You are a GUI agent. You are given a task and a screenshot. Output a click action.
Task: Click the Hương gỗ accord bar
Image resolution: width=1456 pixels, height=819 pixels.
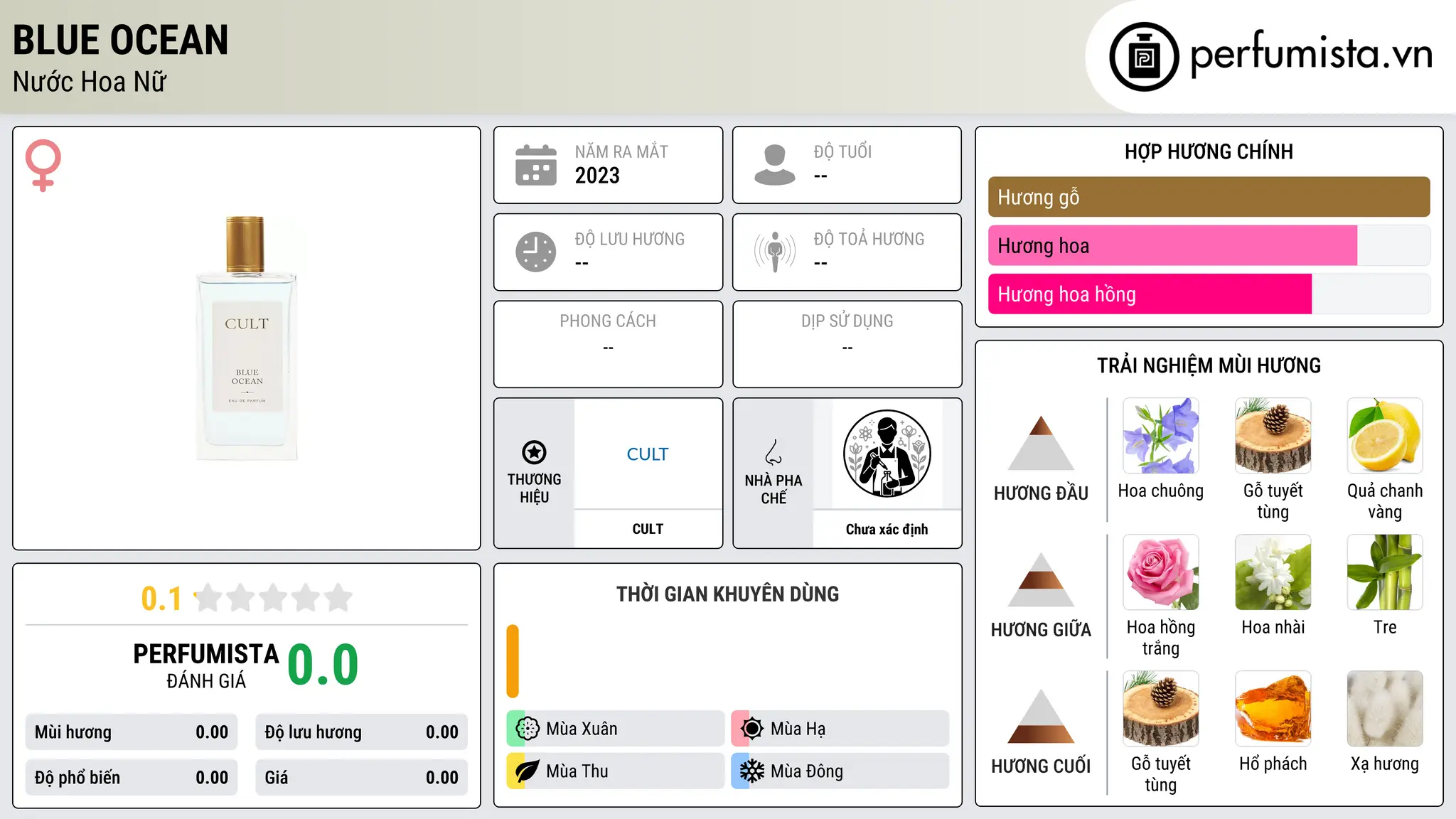[1209, 197]
